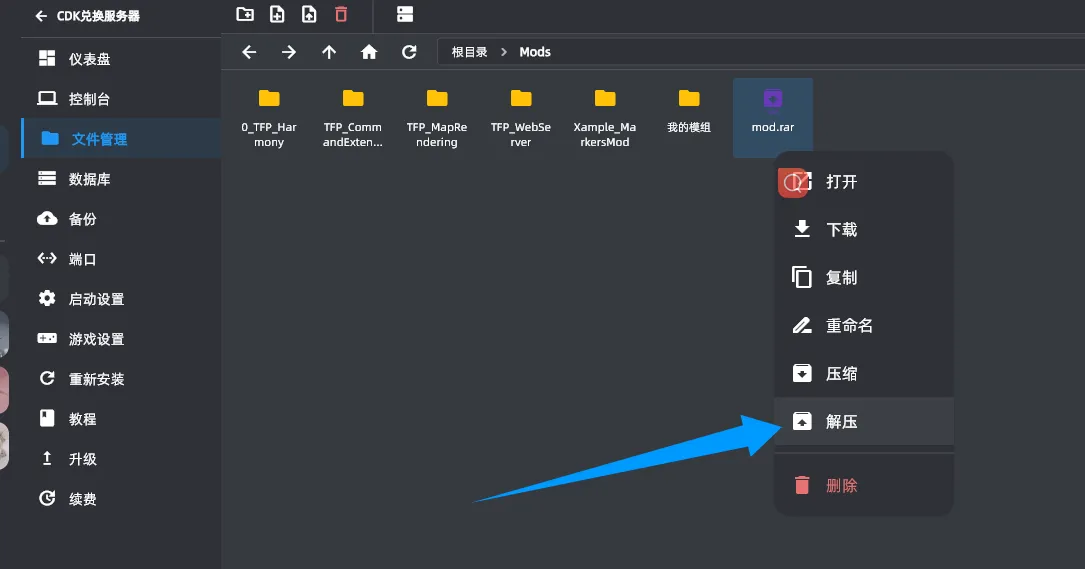
Task: Navigate back with the left arrow
Action: (249, 52)
